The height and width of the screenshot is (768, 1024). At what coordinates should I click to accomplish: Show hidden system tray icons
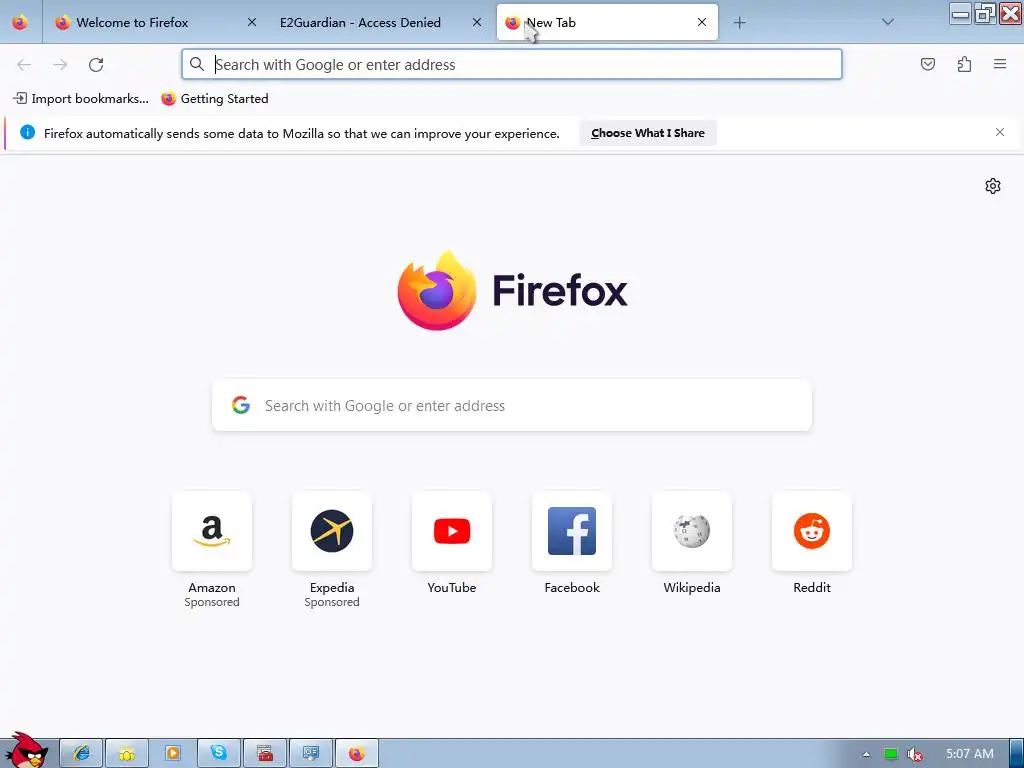click(866, 754)
